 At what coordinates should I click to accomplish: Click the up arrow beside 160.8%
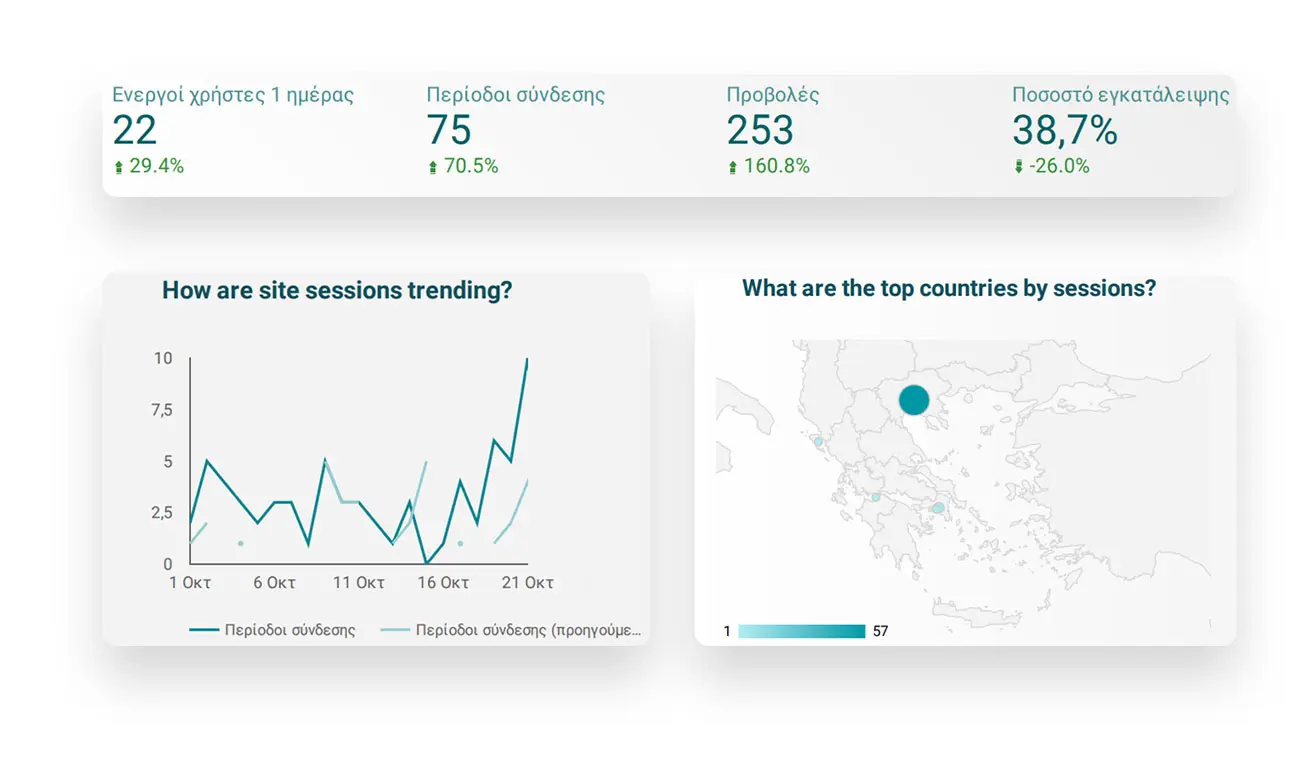pyautogui.click(x=733, y=168)
